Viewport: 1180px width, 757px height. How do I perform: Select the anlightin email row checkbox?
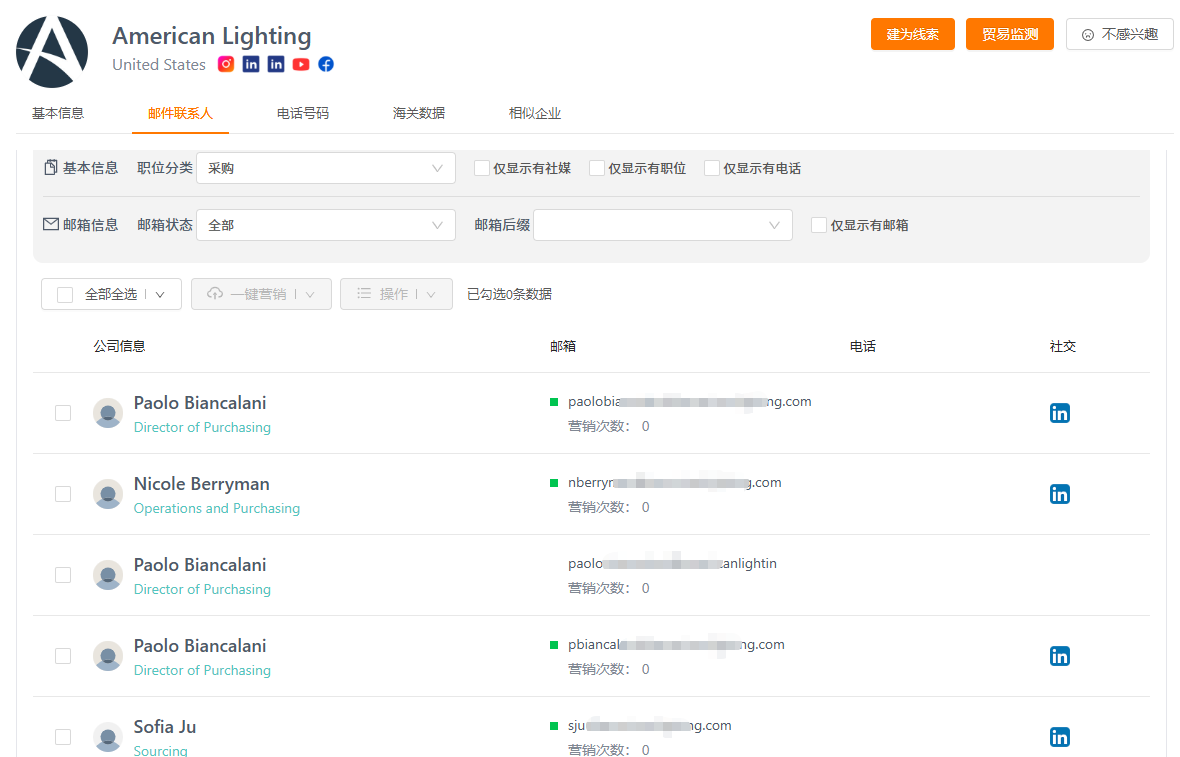[63, 575]
